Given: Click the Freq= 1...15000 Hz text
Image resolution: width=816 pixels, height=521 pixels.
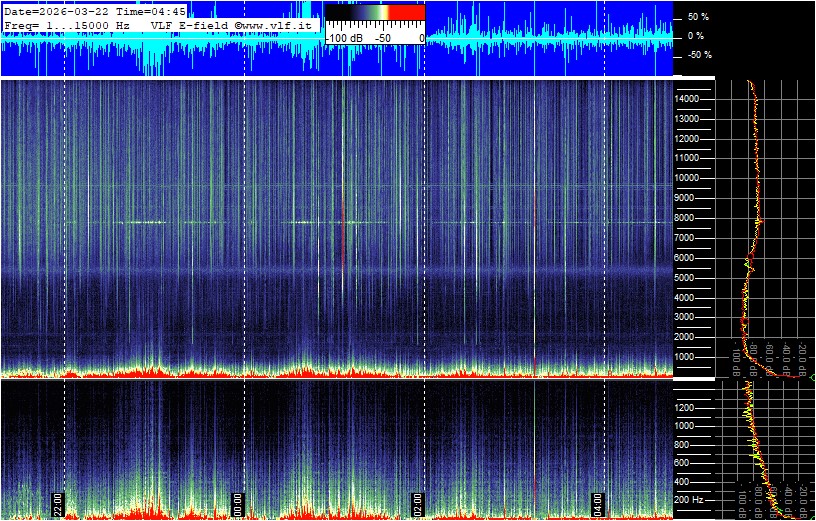Looking at the screenshot, I should [68, 24].
